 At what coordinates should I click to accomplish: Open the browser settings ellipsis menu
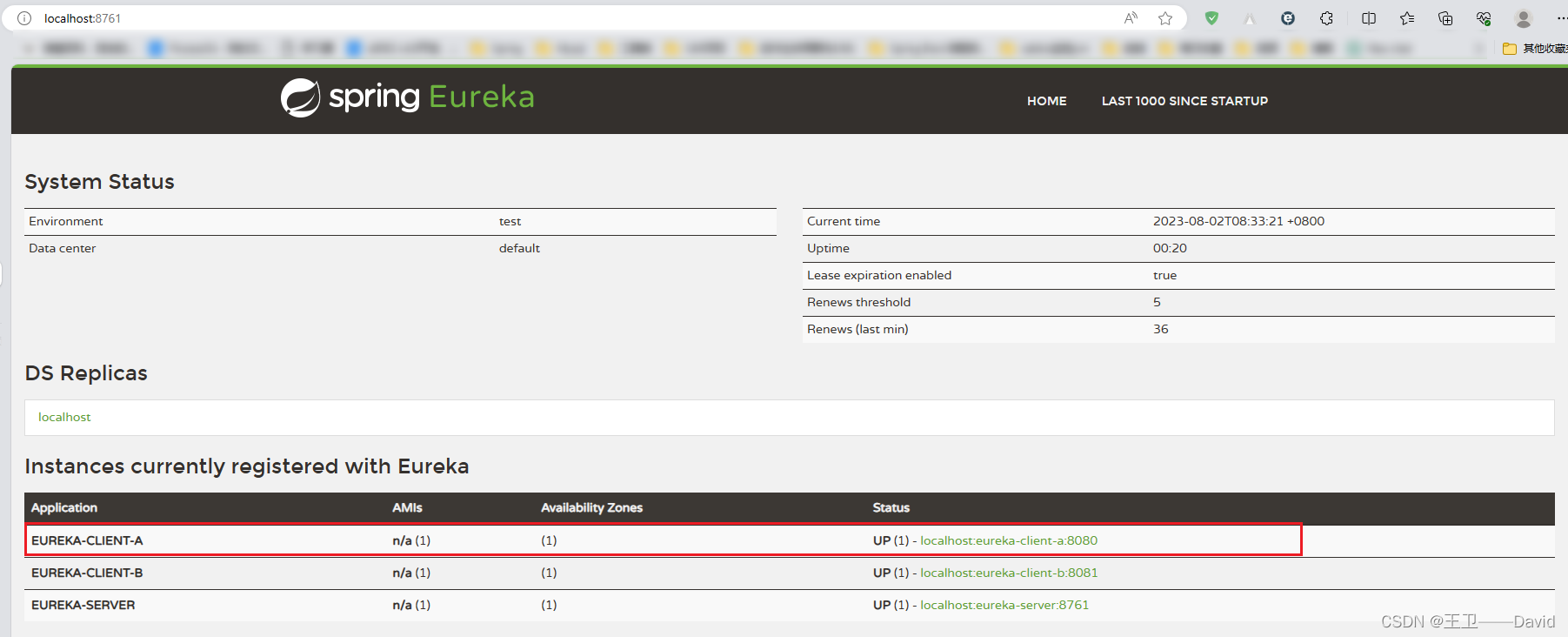[1561, 18]
